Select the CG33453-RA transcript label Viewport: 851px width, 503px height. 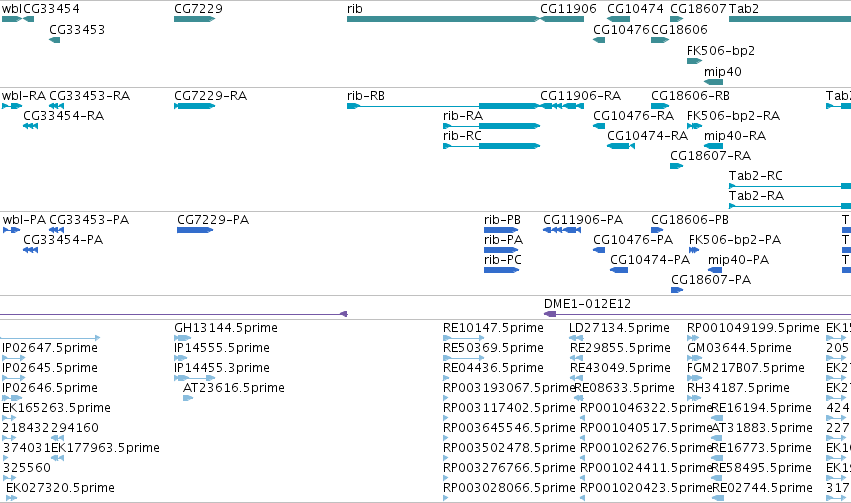90,96
